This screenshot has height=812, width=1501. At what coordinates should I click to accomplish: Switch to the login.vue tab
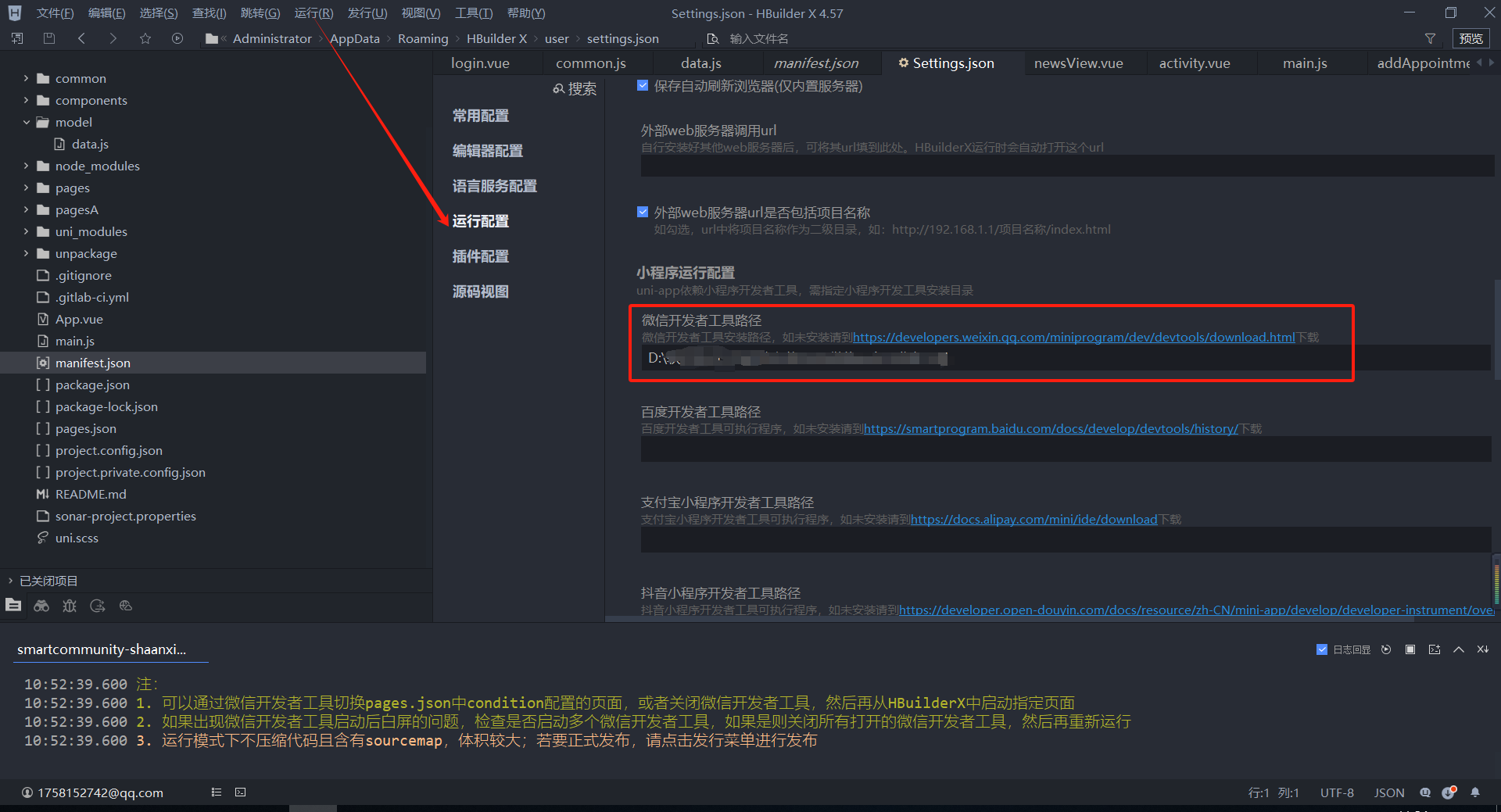coord(480,63)
